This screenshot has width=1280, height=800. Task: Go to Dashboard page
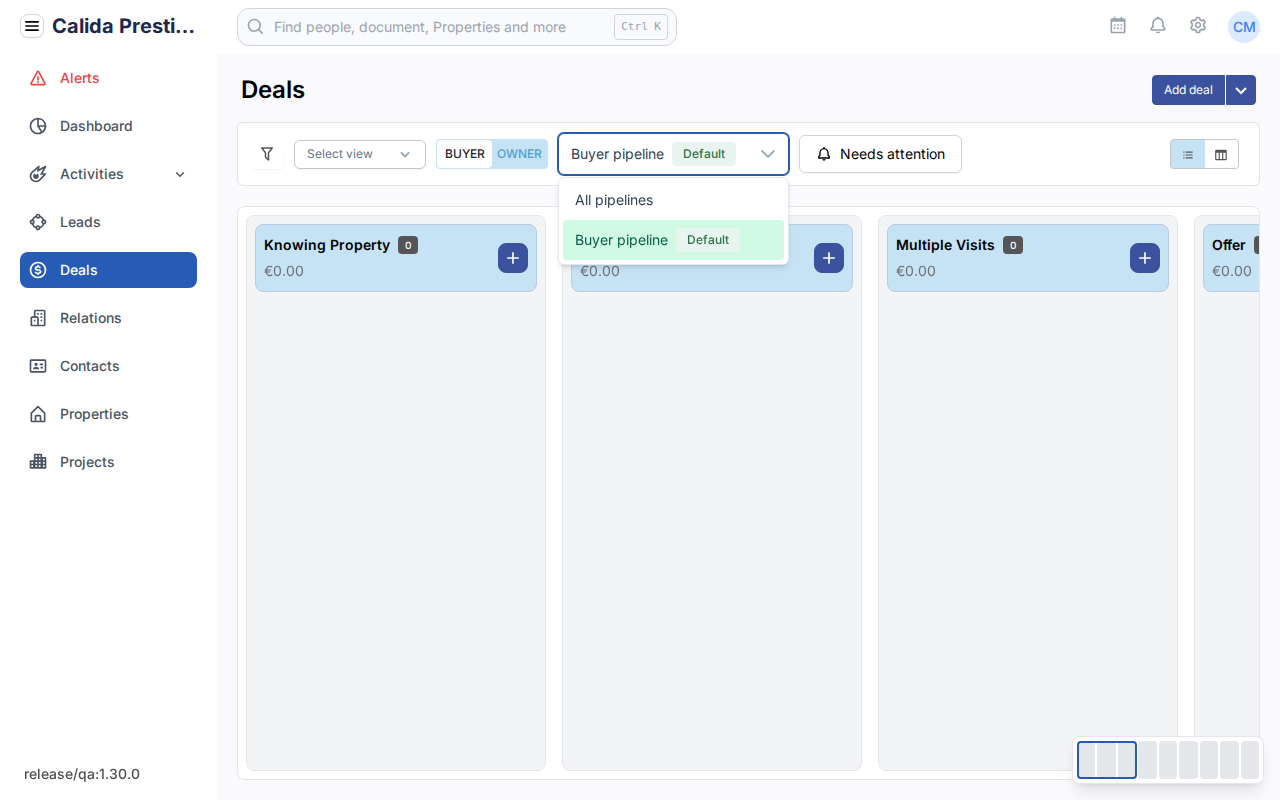109,126
